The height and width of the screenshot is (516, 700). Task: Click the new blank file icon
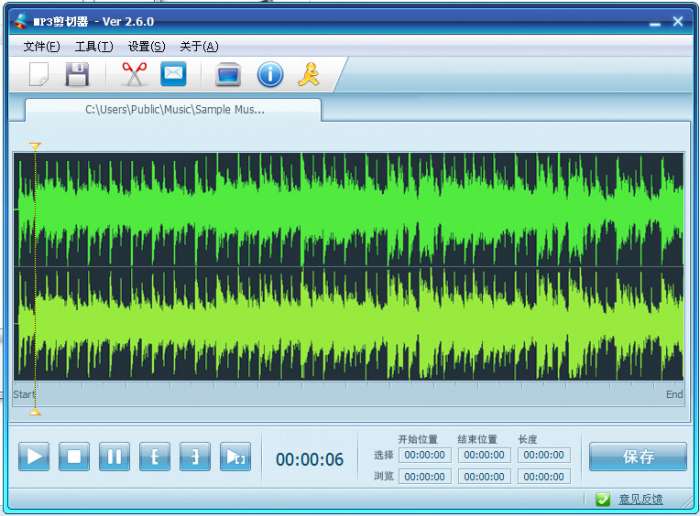pyautogui.click(x=39, y=74)
